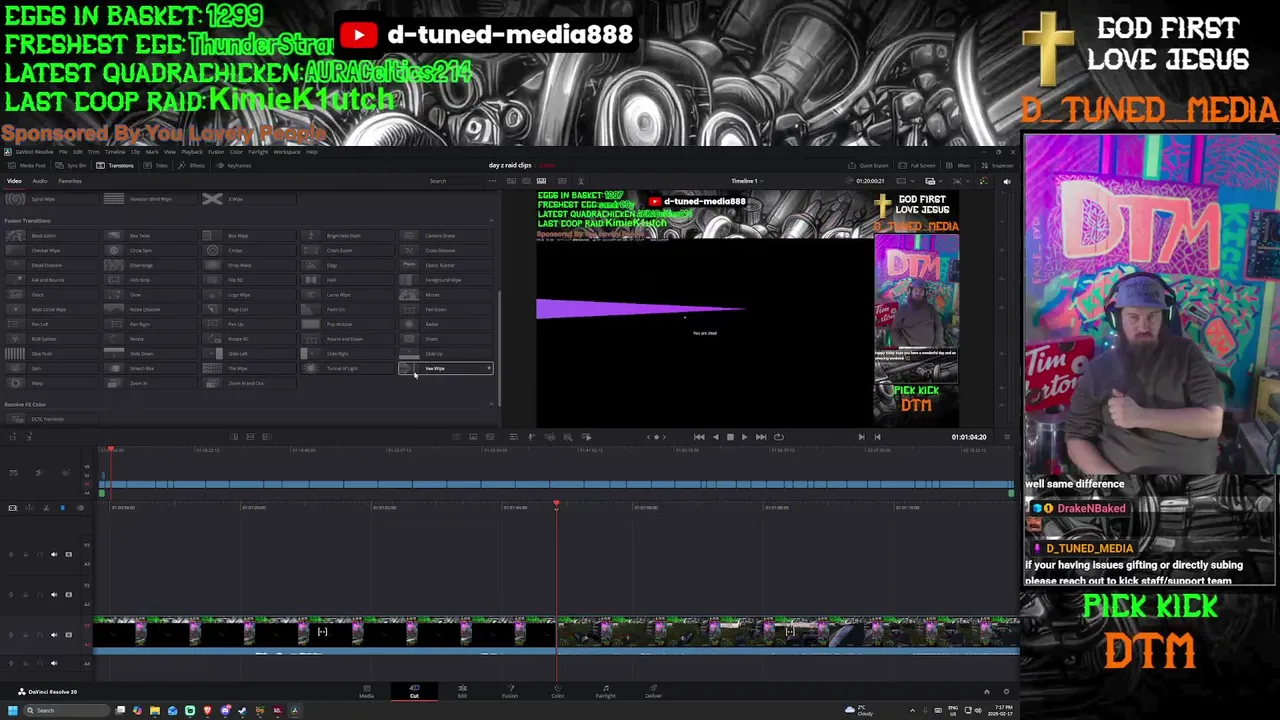Open the project manager home icon
The height and width of the screenshot is (720, 1280).
click(986, 691)
